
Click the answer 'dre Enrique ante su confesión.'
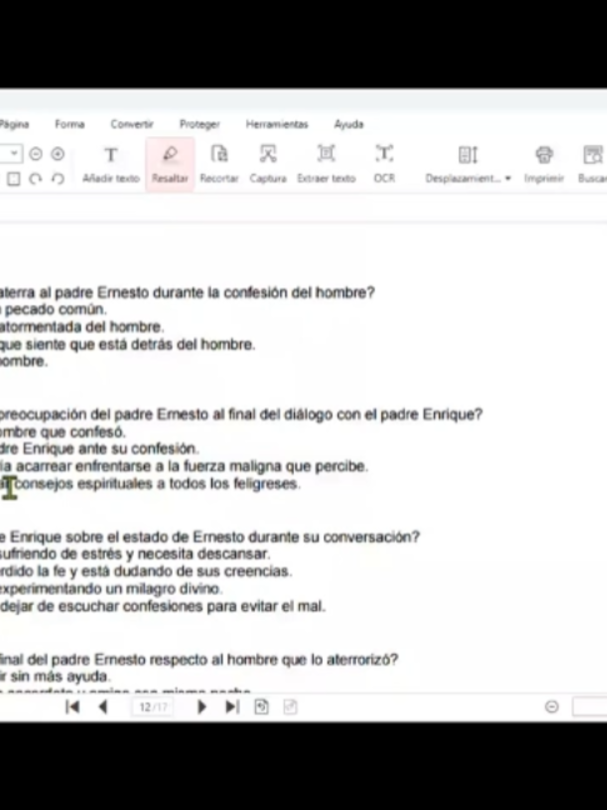tap(99, 448)
